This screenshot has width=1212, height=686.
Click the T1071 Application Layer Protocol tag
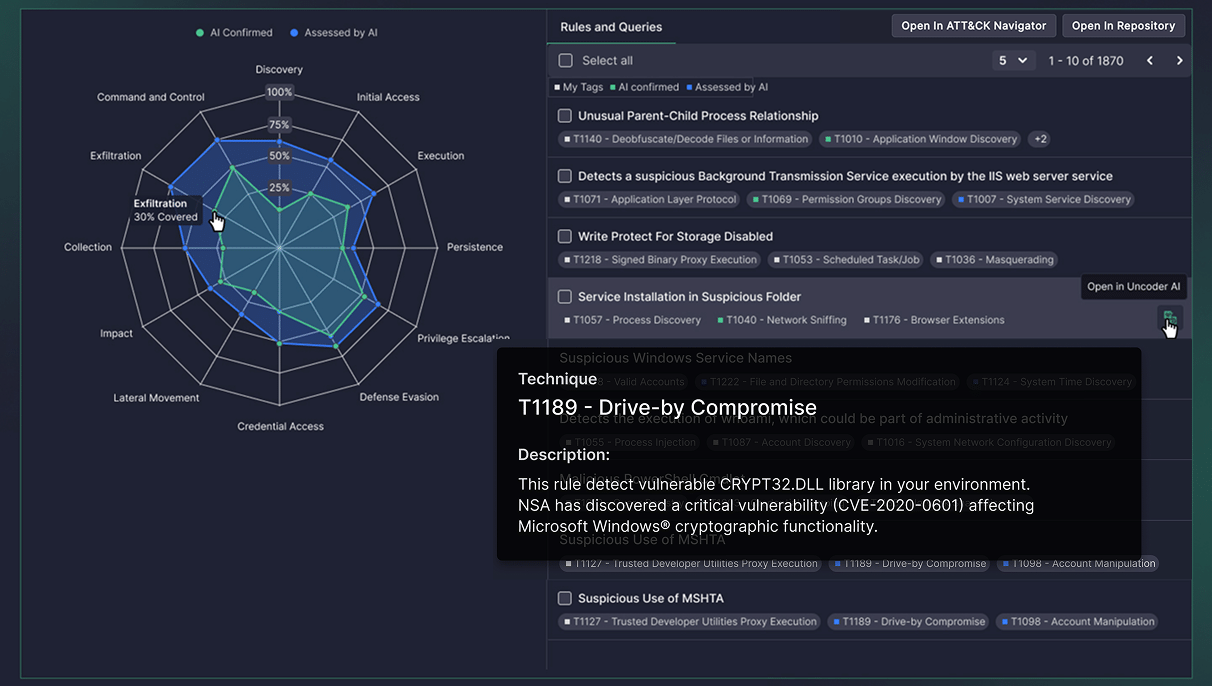point(650,199)
